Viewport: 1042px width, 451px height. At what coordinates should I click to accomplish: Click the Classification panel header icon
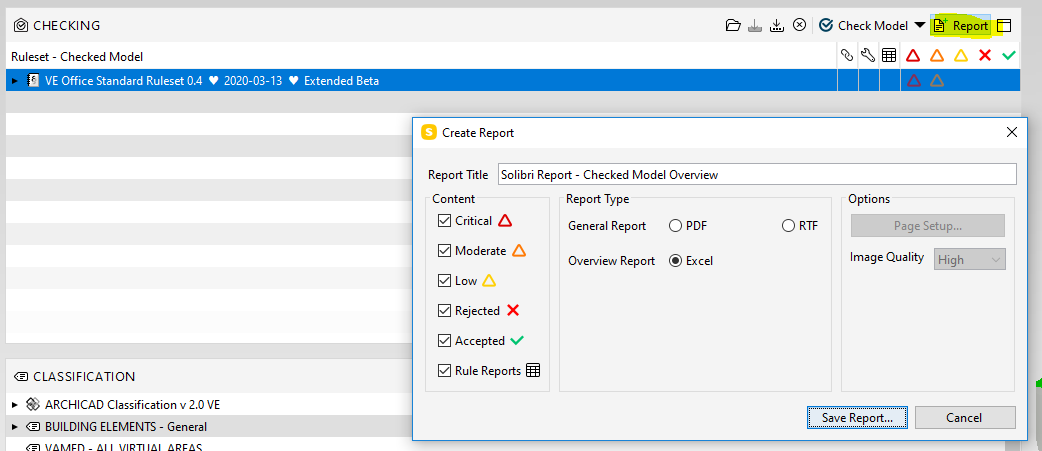pyautogui.click(x=21, y=377)
